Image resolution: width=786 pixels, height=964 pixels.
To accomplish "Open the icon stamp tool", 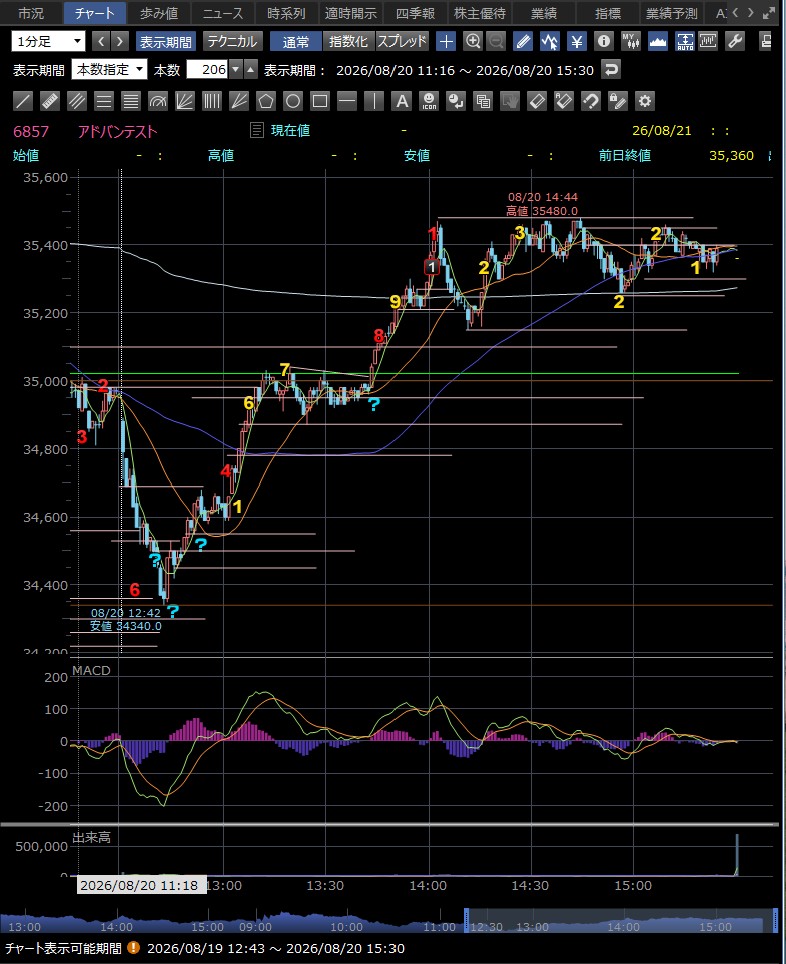I will point(429,101).
